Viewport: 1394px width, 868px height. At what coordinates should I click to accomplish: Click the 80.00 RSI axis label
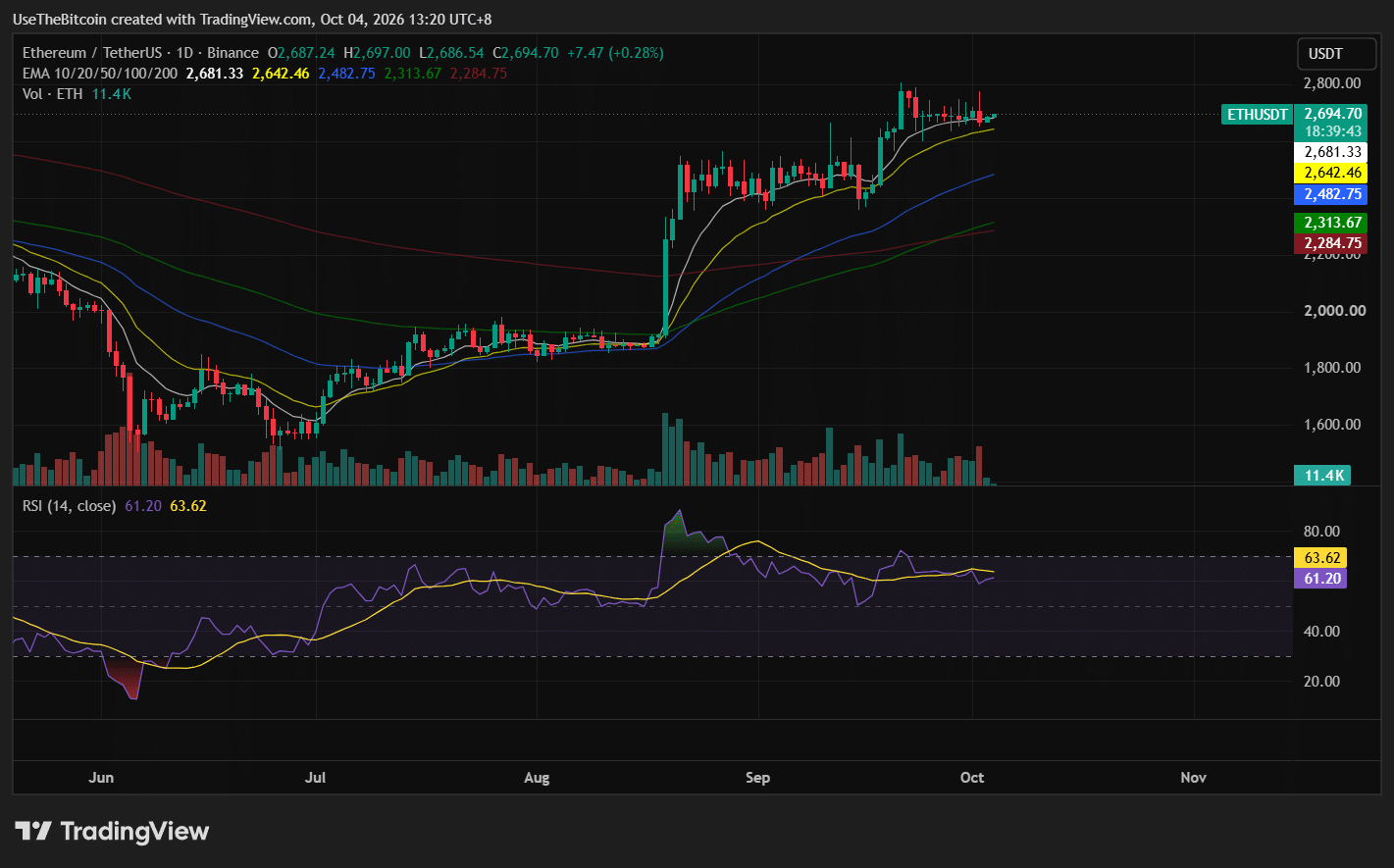[1321, 532]
